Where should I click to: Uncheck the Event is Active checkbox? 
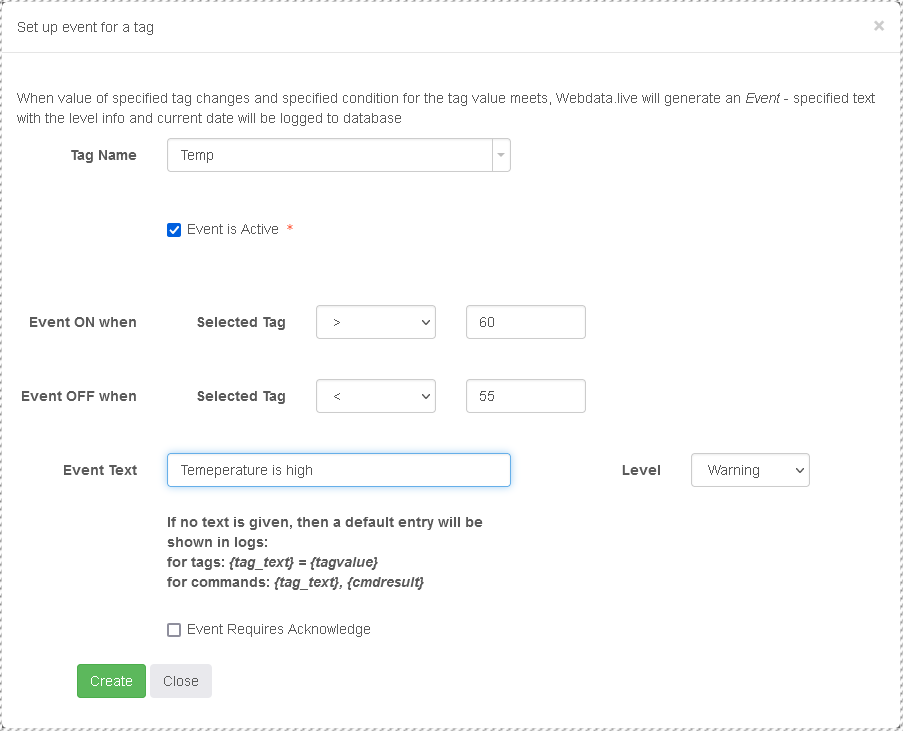pos(174,230)
